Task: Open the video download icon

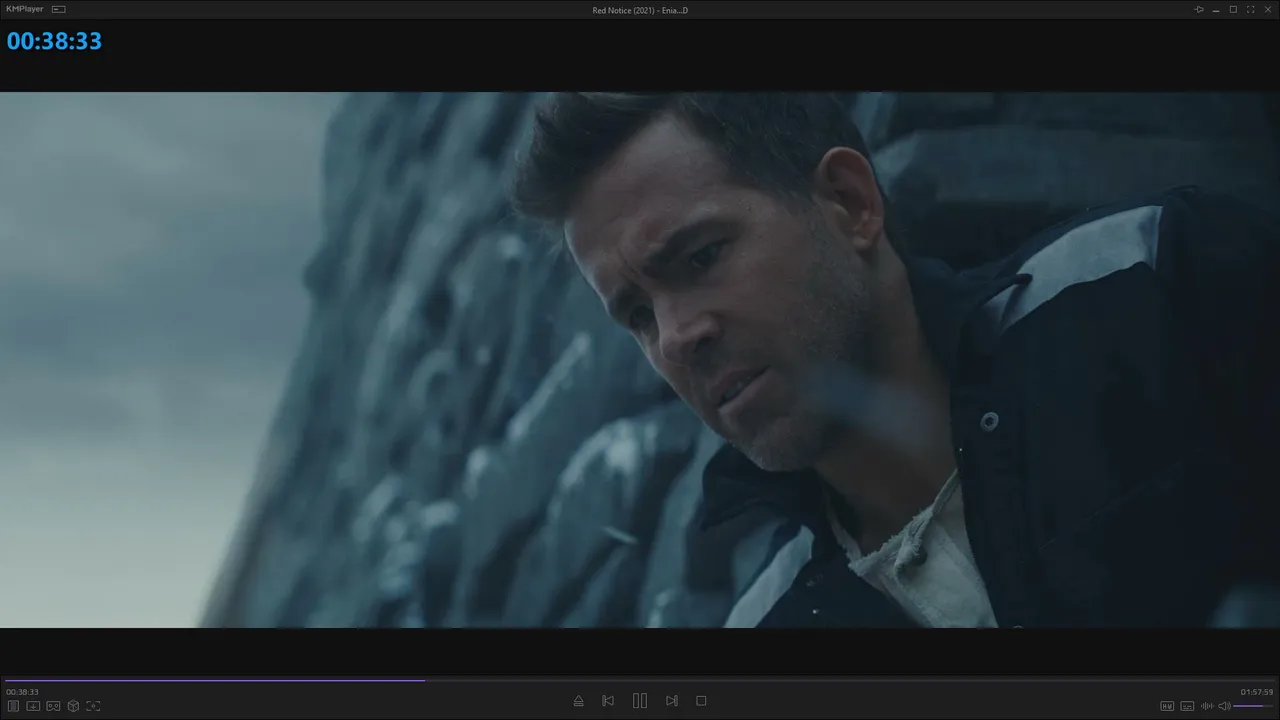Action: [33, 706]
